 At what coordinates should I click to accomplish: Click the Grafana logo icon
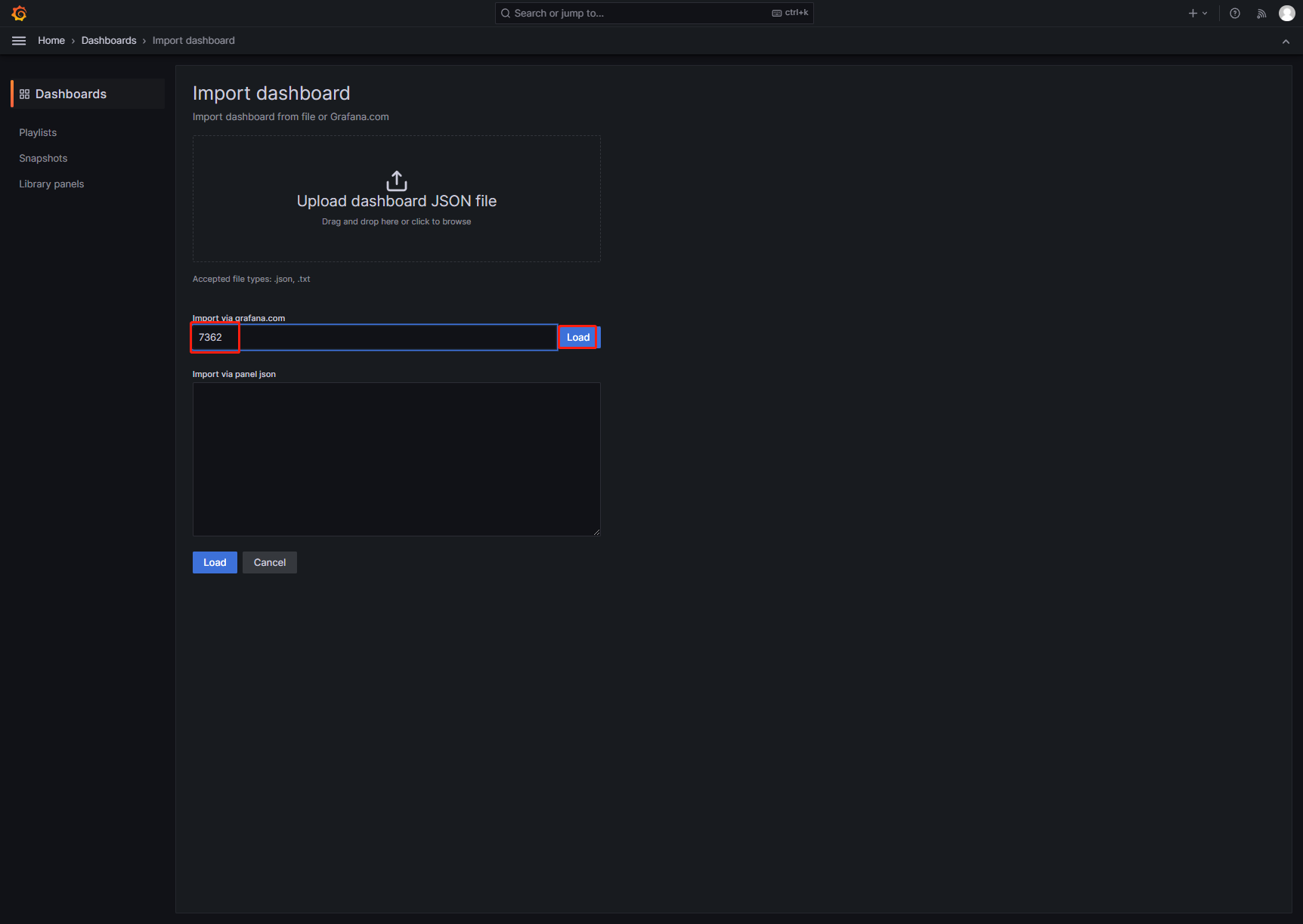(x=20, y=14)
